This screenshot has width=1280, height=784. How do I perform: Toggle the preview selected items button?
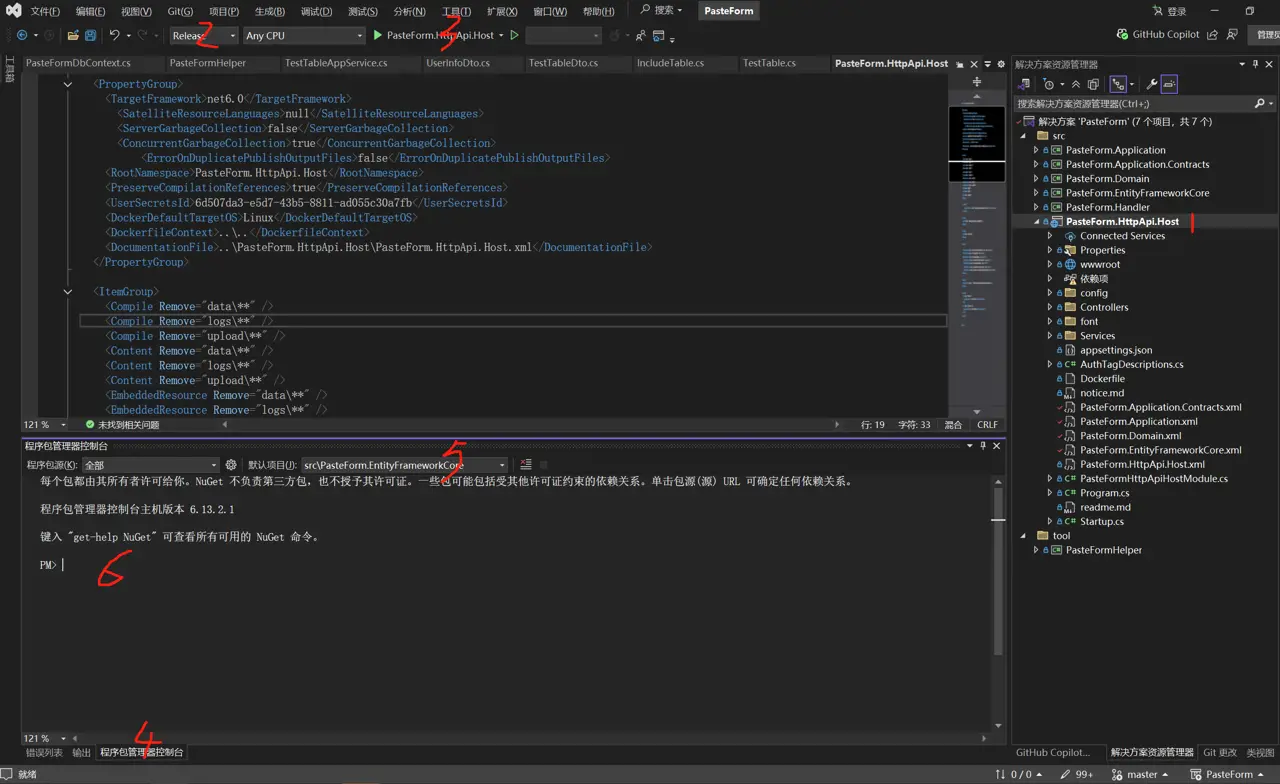click(x=1169, y=84)
